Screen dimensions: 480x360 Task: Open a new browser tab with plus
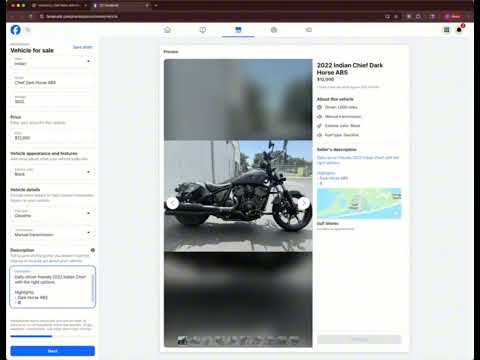(x=156, y=6)
